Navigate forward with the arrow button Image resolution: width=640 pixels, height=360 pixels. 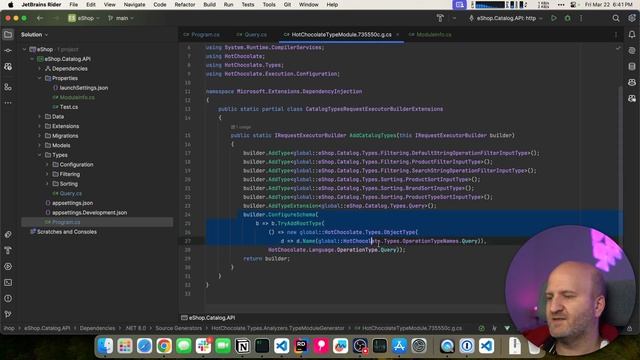coord(56,18)
